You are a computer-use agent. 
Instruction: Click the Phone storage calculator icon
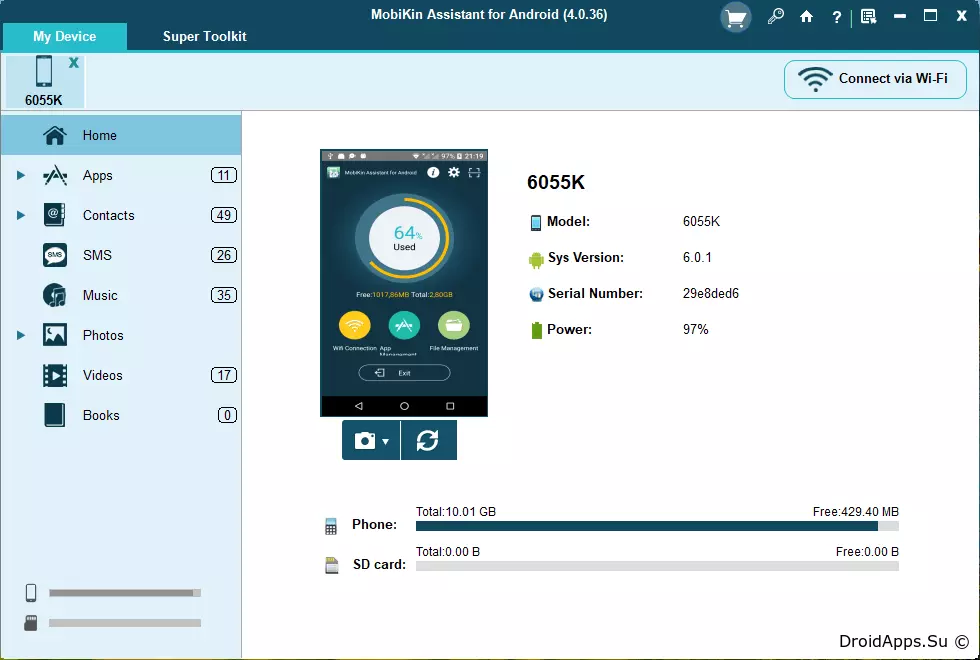[x=331, y=526]
